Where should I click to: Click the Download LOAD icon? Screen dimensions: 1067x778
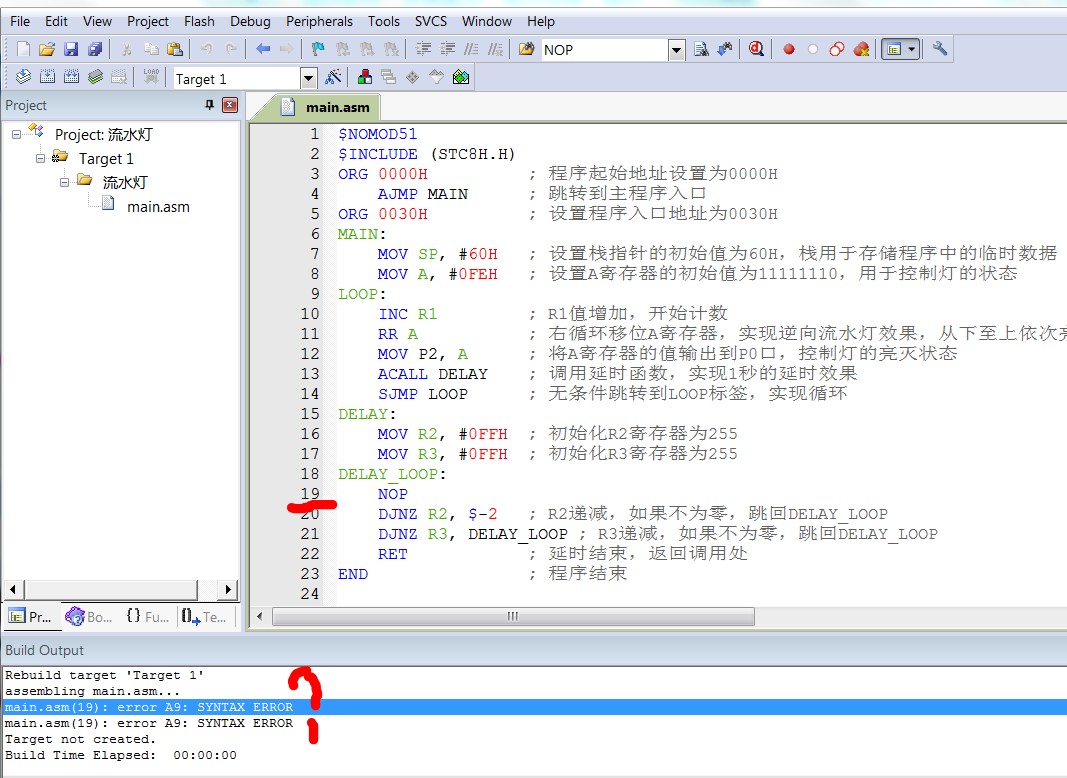pos(151,77)
